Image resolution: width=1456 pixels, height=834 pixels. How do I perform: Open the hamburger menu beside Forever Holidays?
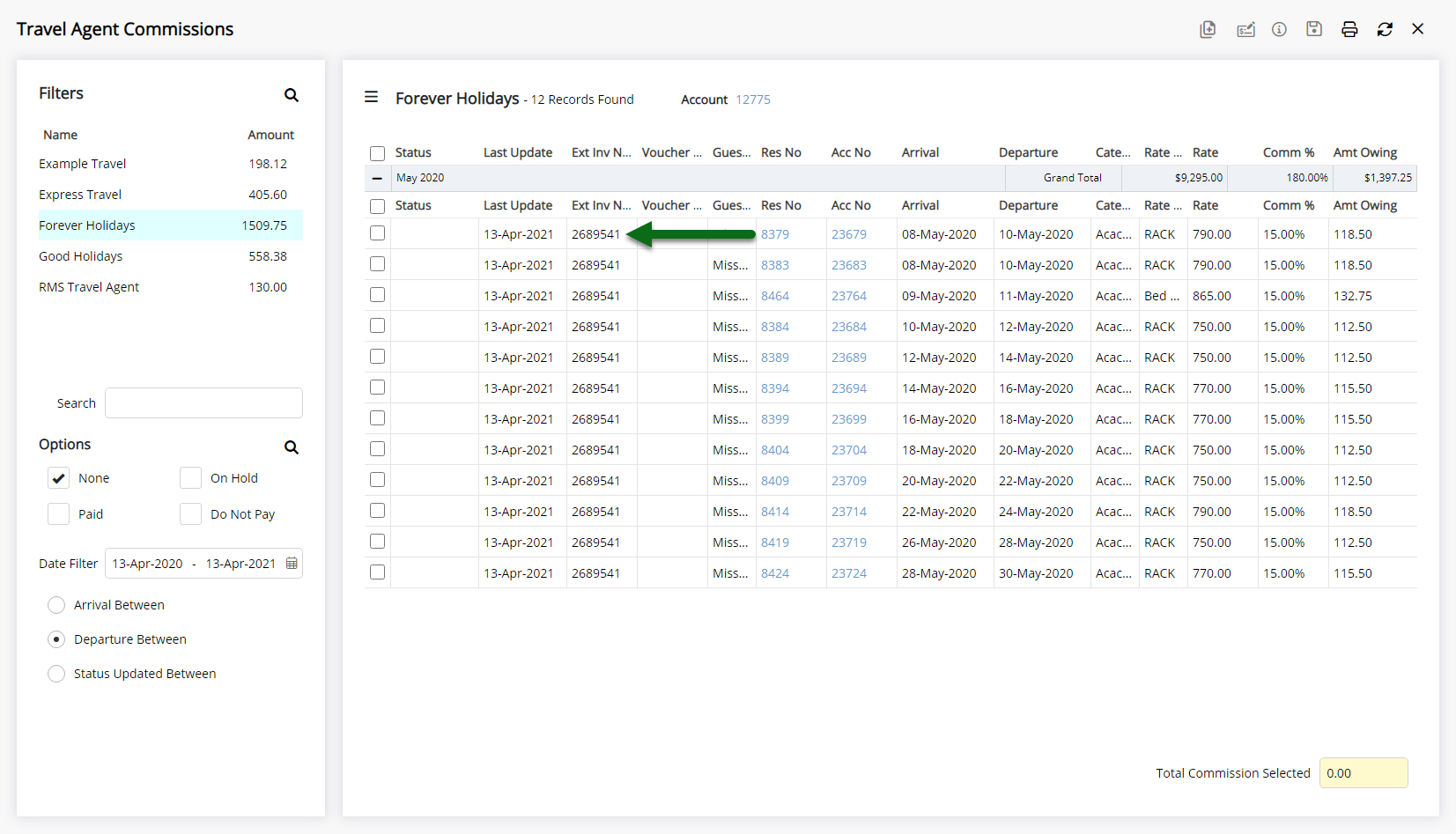point(372,97)
